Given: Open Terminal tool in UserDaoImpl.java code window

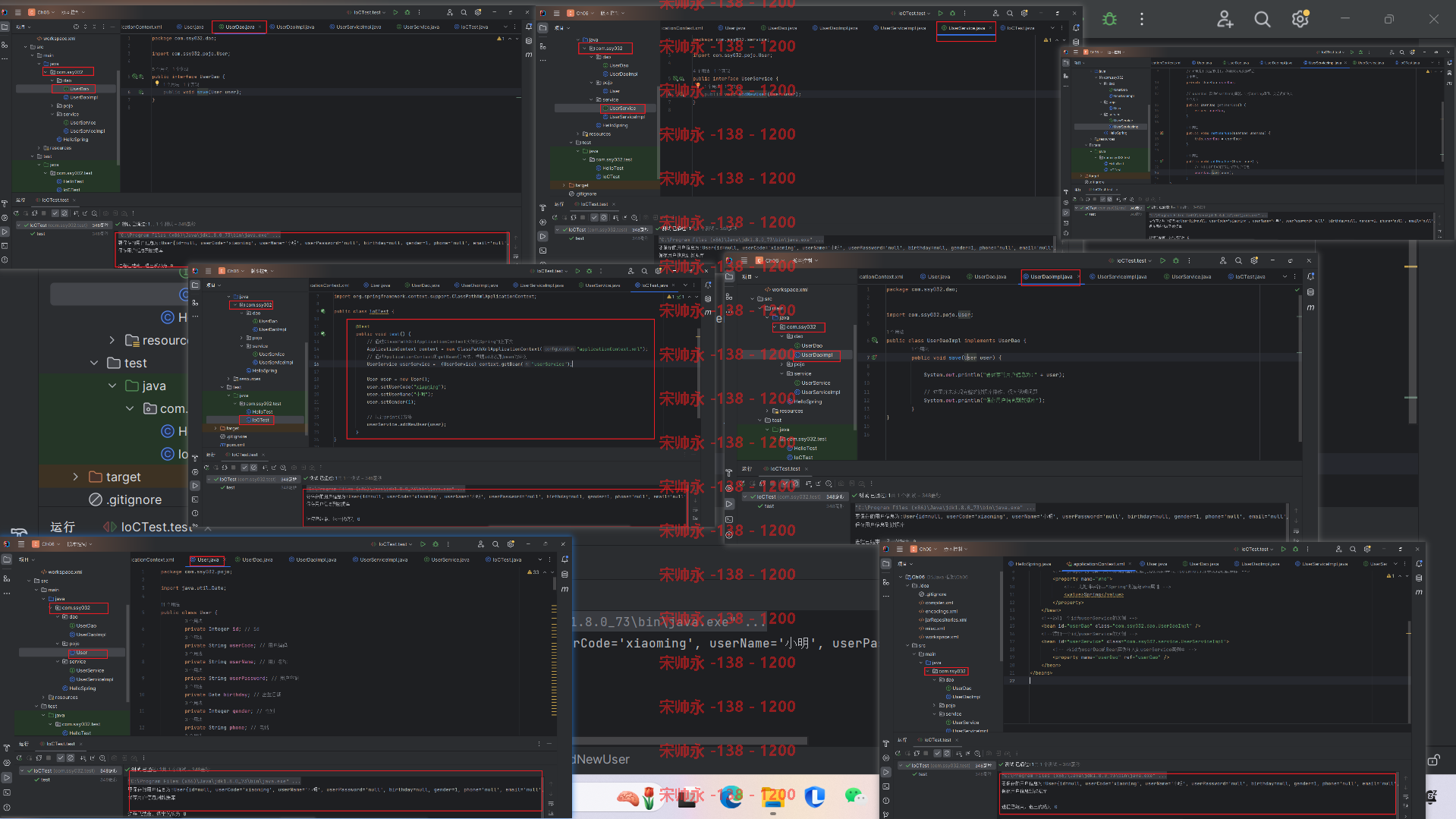Looking at the screenshot, I should 730,519.
